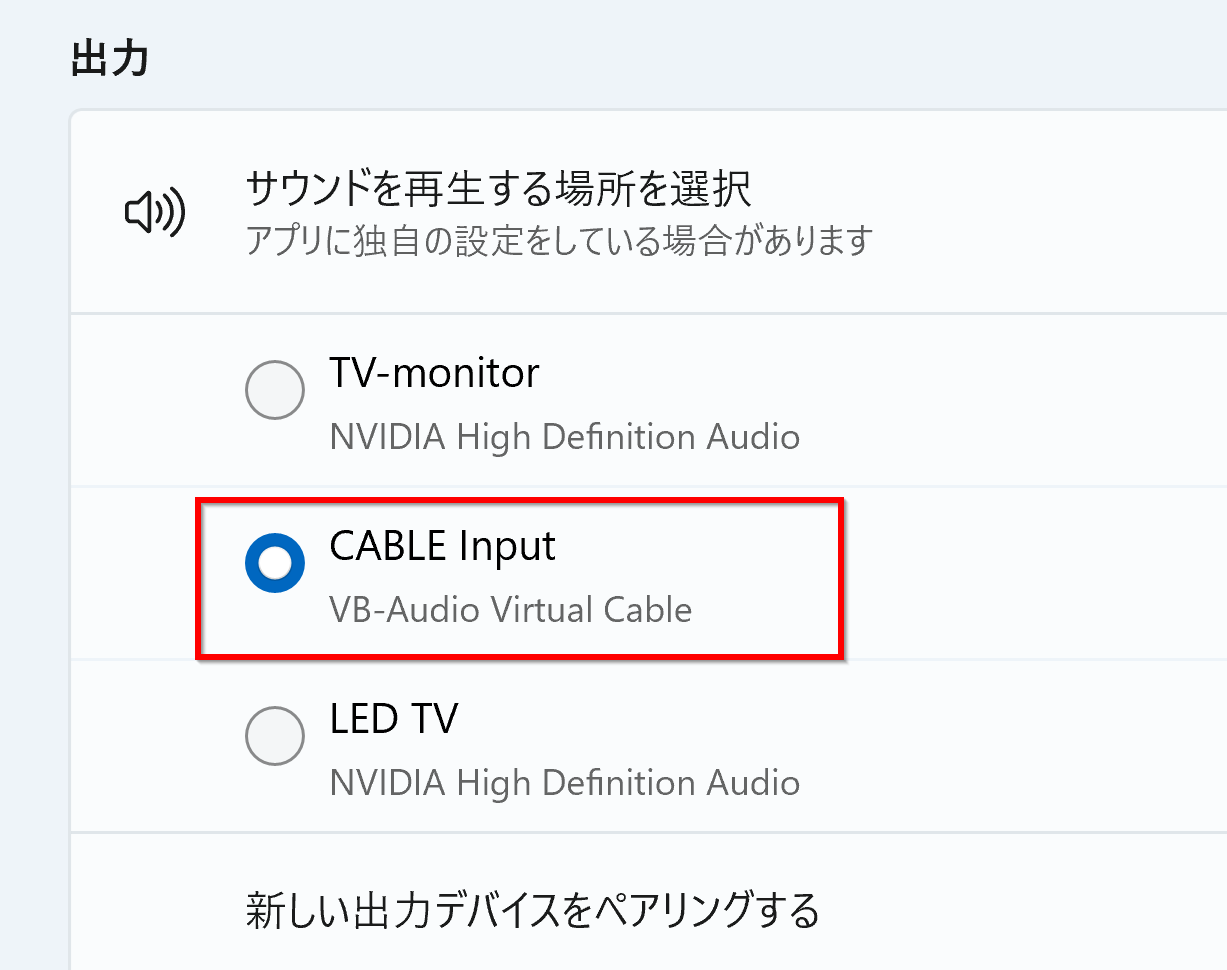Open the LED TV output device row
This screenshot has width=1227, height=970.
pos(649,746)
